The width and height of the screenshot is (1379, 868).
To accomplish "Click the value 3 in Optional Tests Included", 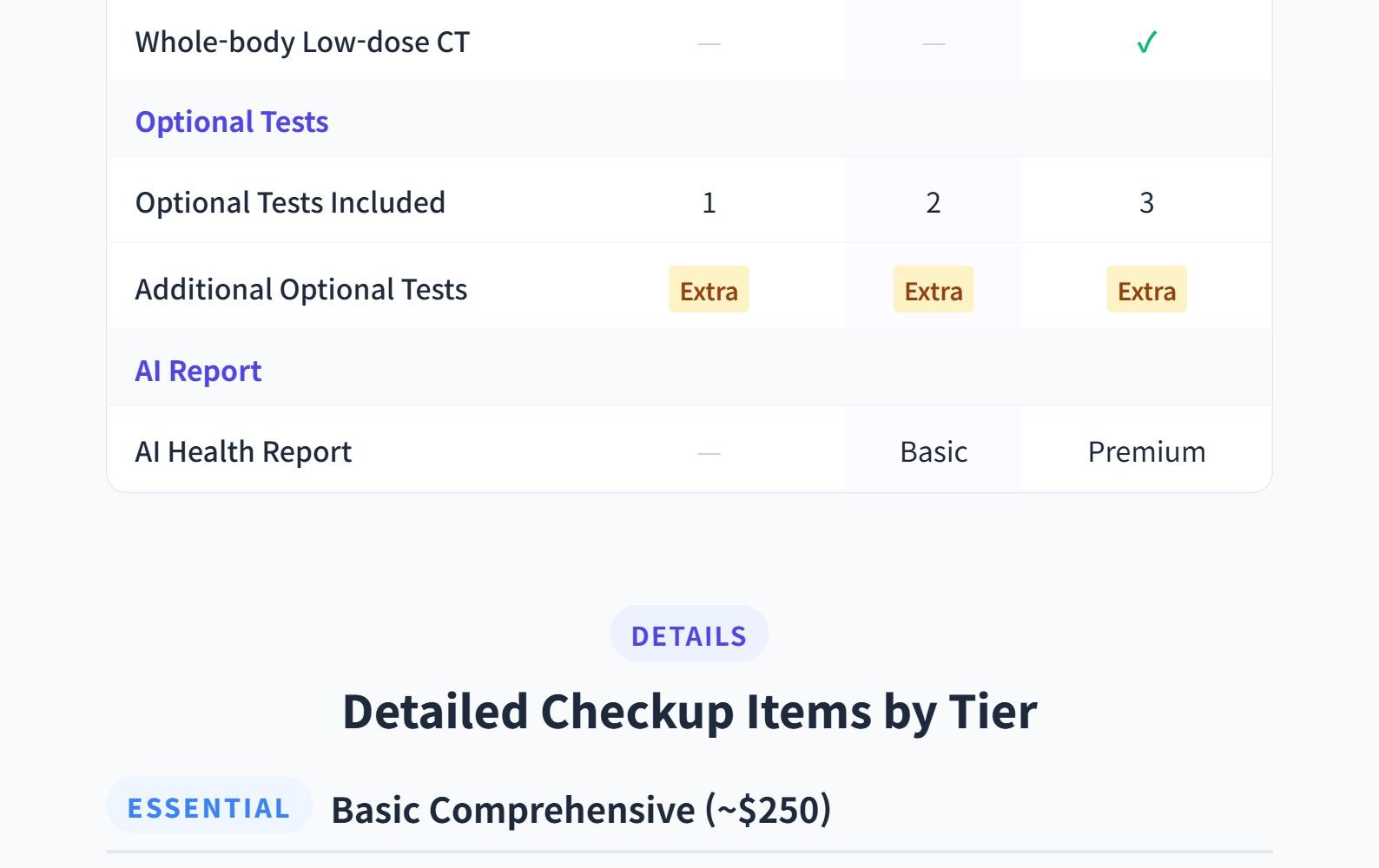I will [x=1146, y=203].
